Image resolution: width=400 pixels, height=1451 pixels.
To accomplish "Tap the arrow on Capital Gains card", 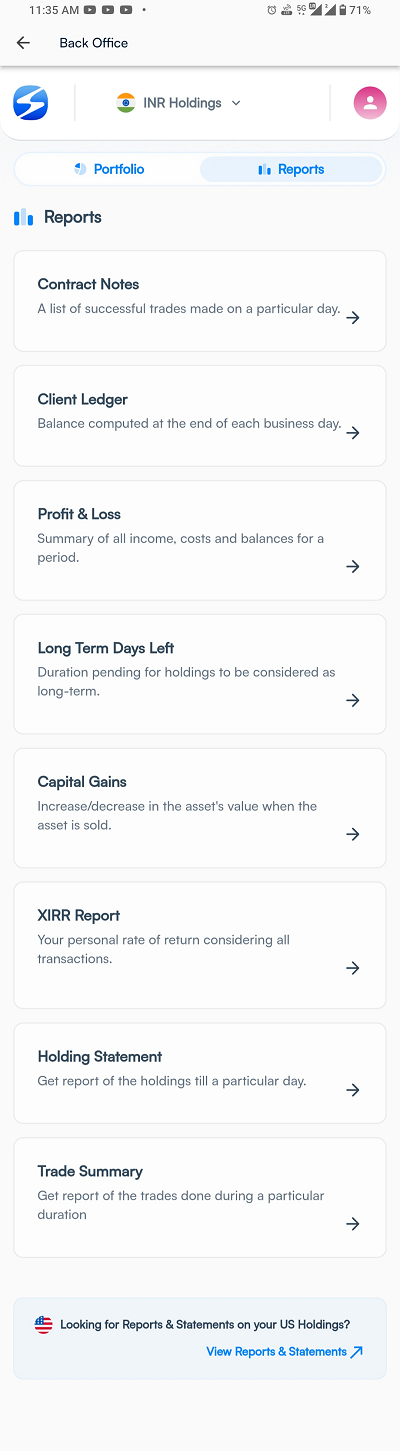I will click(353, 834).
